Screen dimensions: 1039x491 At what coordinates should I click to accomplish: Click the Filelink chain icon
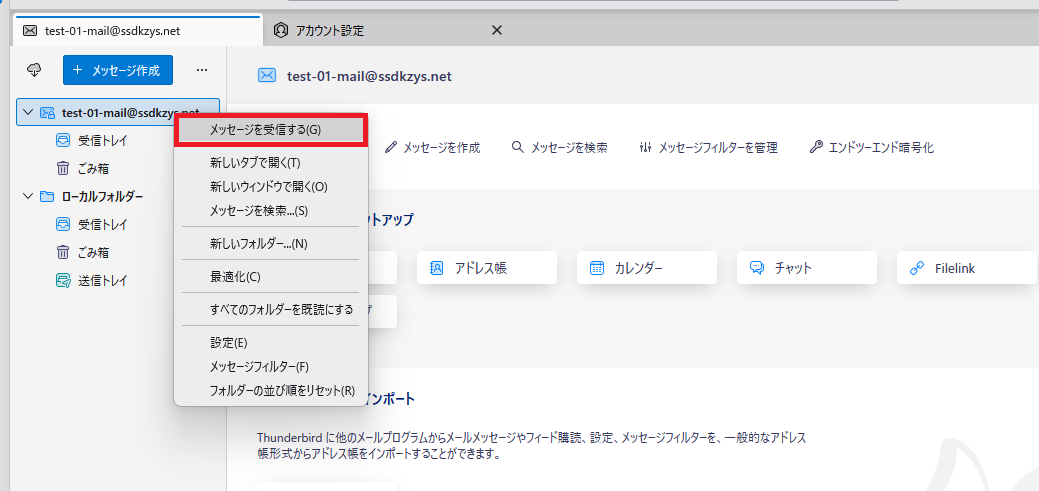pos(916,268)
